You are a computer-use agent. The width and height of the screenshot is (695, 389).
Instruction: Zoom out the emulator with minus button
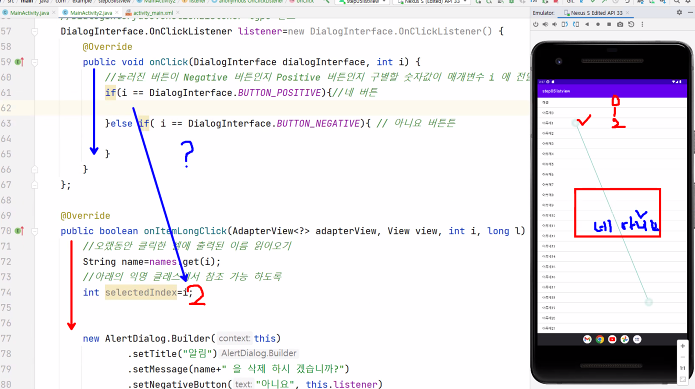[x=683, y=357]
